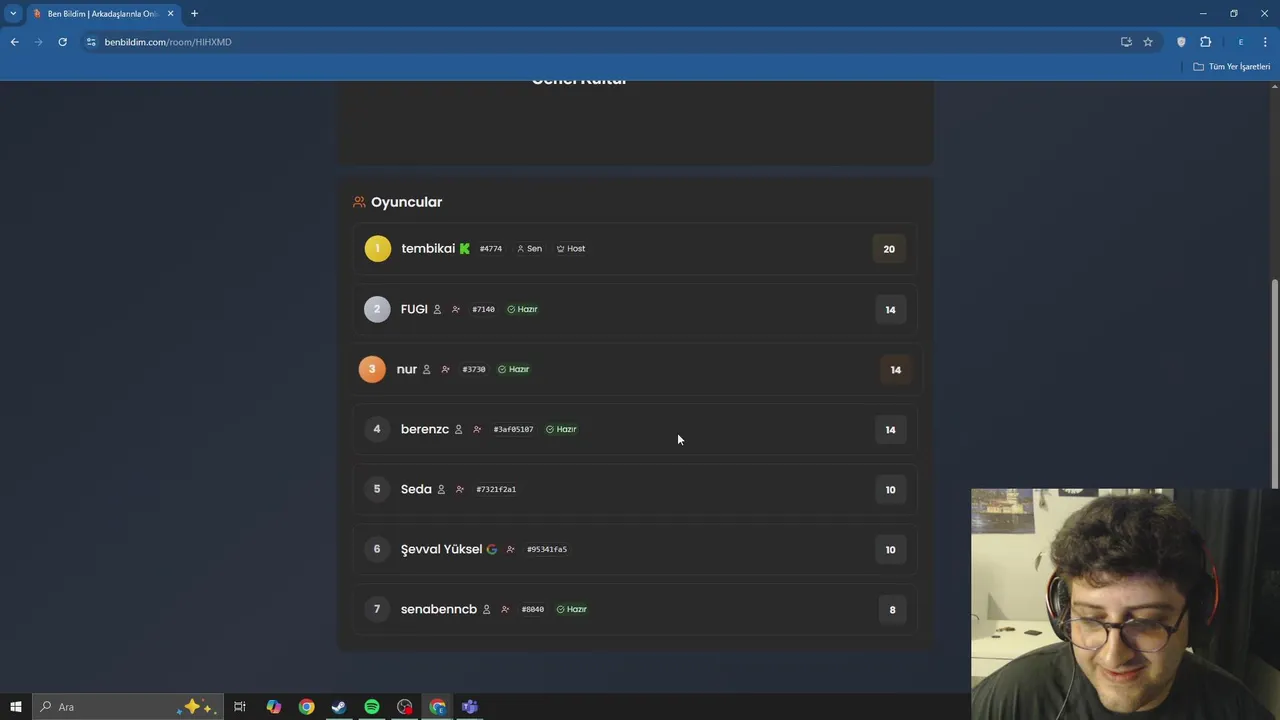Viewport: 1280px width, 720px height.
Task: Bookmark this page with the star icon
Action: [1148, 42]
